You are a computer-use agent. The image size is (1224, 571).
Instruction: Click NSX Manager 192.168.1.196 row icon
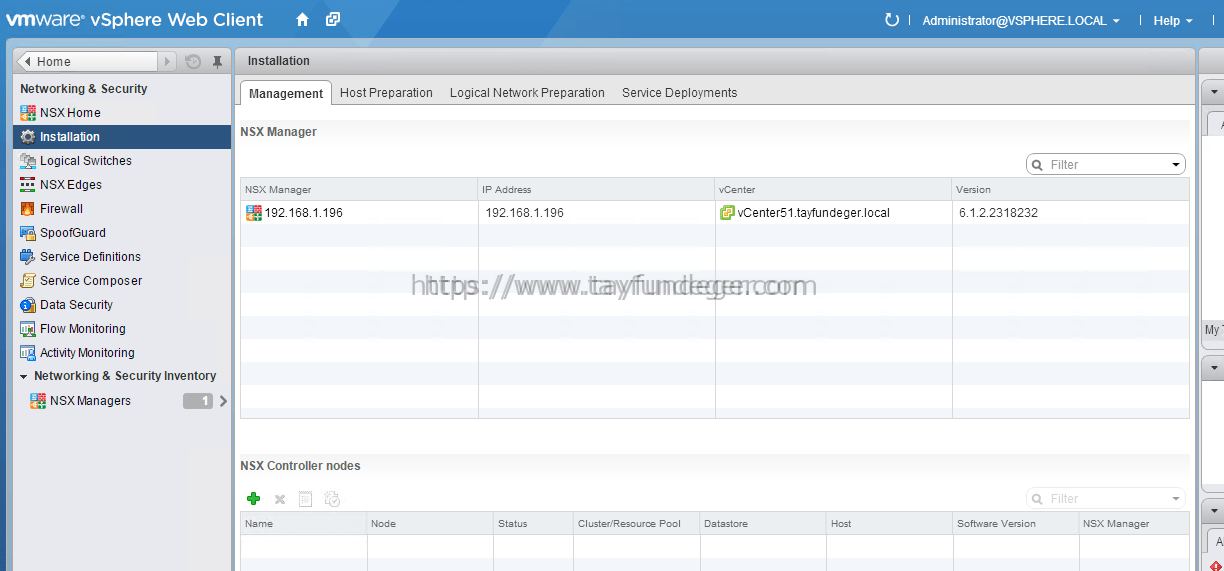coord(253,213)
